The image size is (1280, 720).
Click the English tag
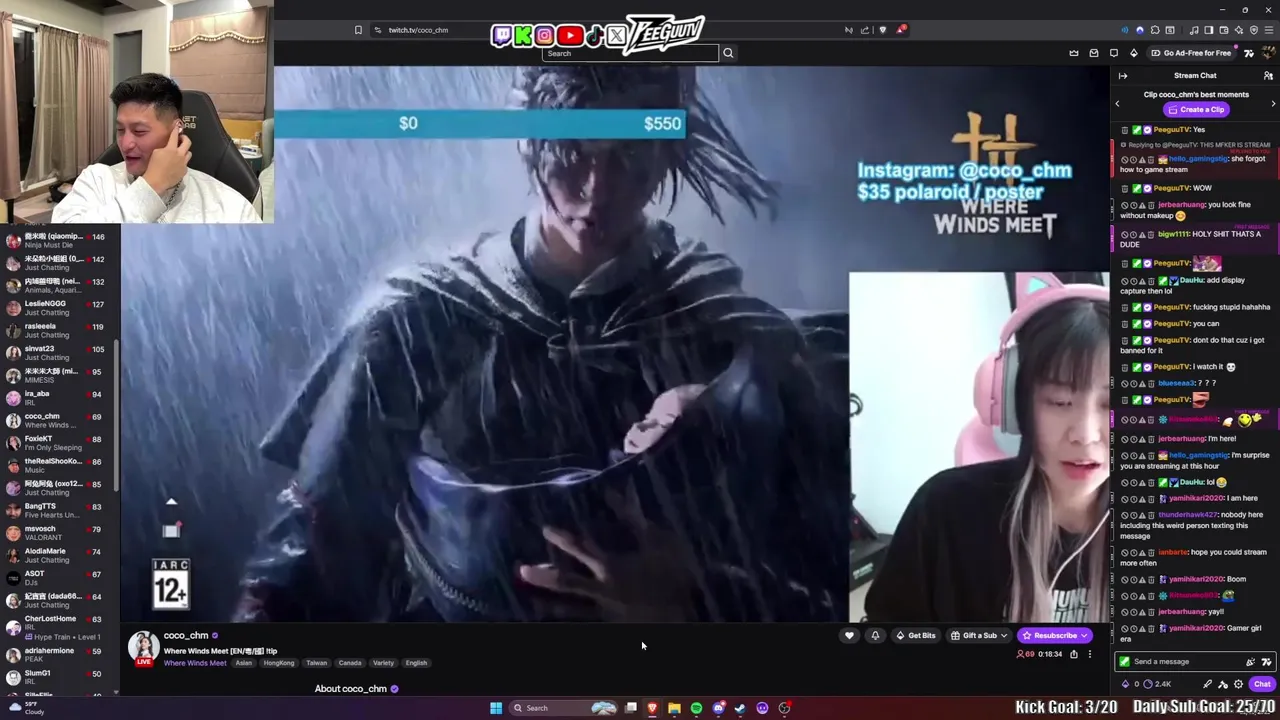pyautogui.click(x=416, y=663)
